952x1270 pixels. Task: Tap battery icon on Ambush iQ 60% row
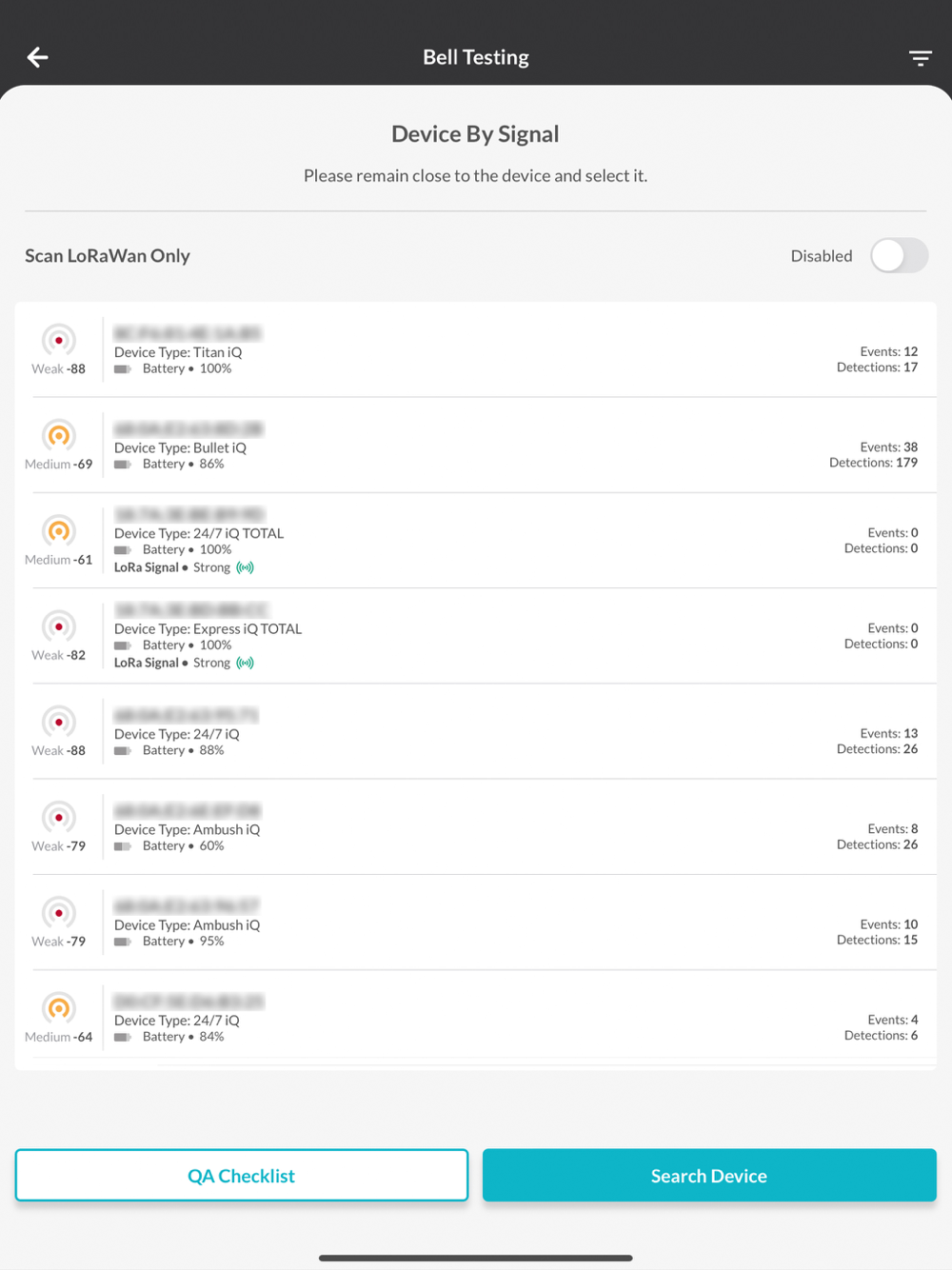tap(122, 846)
